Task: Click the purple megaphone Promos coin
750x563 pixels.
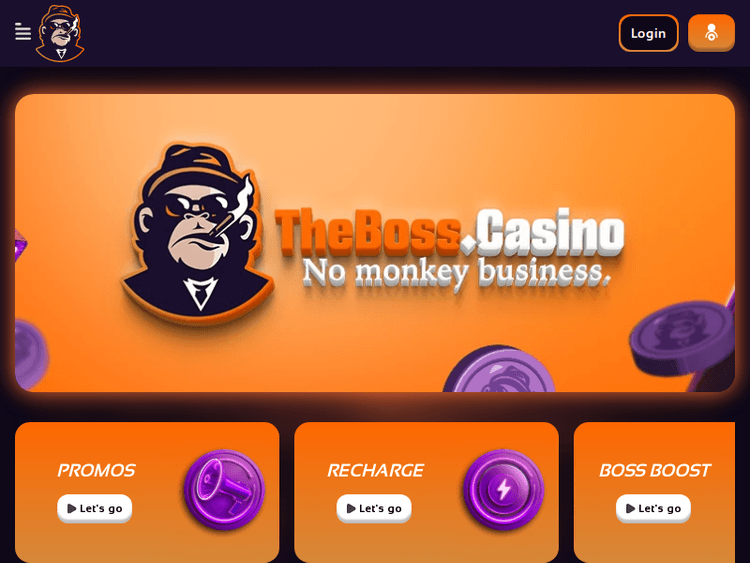Action: (224, 489)
